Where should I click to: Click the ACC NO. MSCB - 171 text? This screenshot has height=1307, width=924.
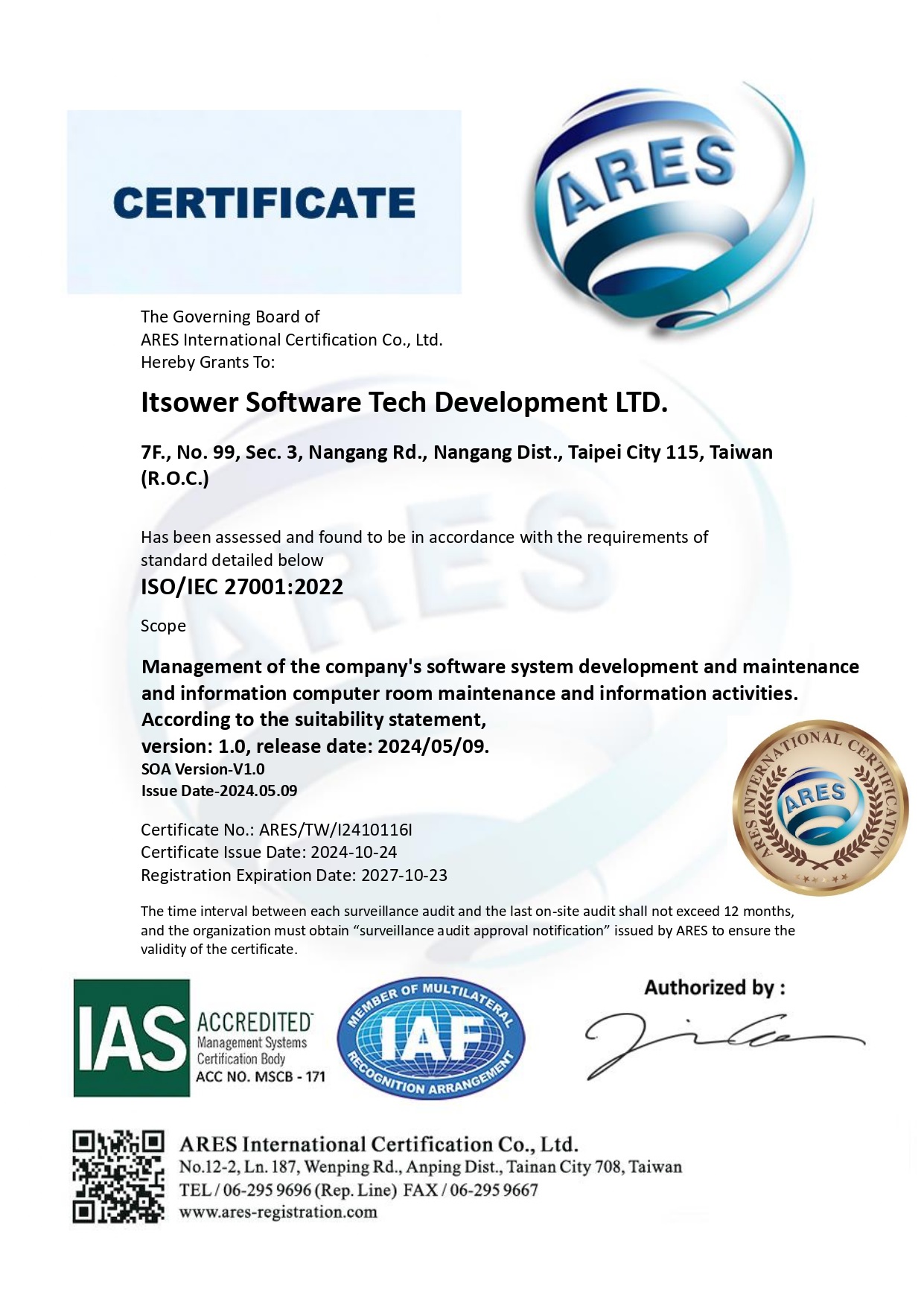coord(261,1077)
